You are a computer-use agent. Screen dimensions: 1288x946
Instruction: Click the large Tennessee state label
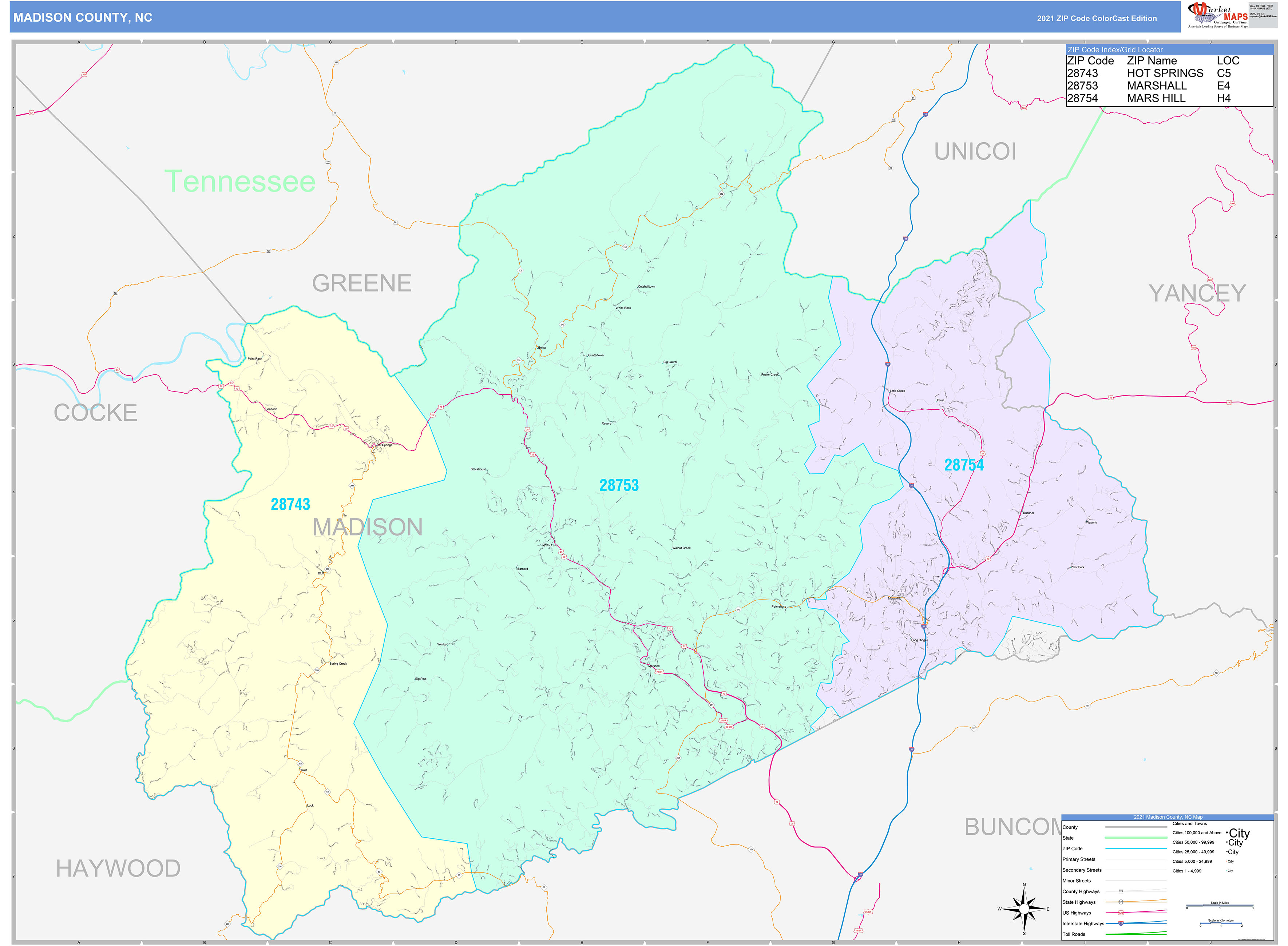pos(239,181)
